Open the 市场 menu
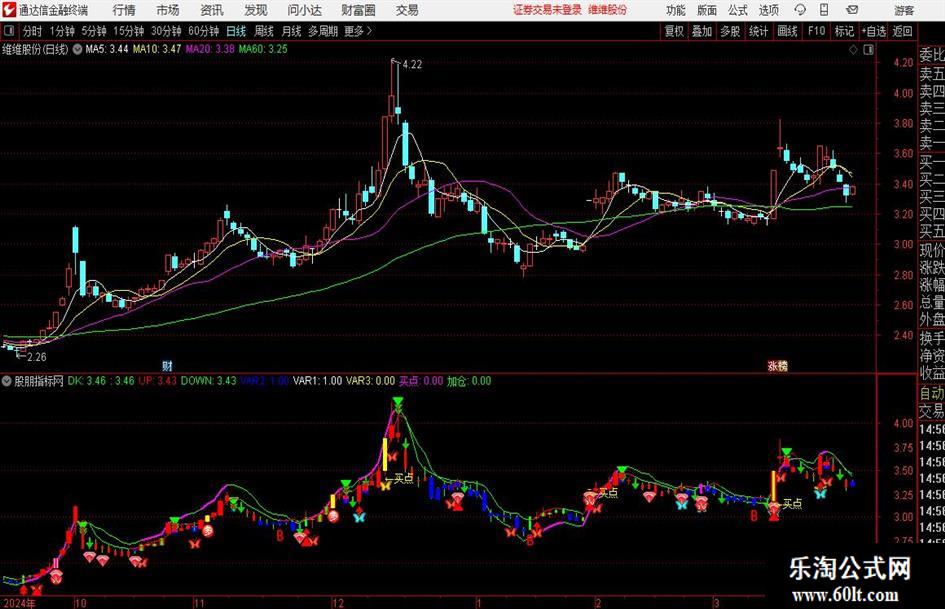Image resolution: width=945 pixels, height=609 pixels. click(168, 10)
